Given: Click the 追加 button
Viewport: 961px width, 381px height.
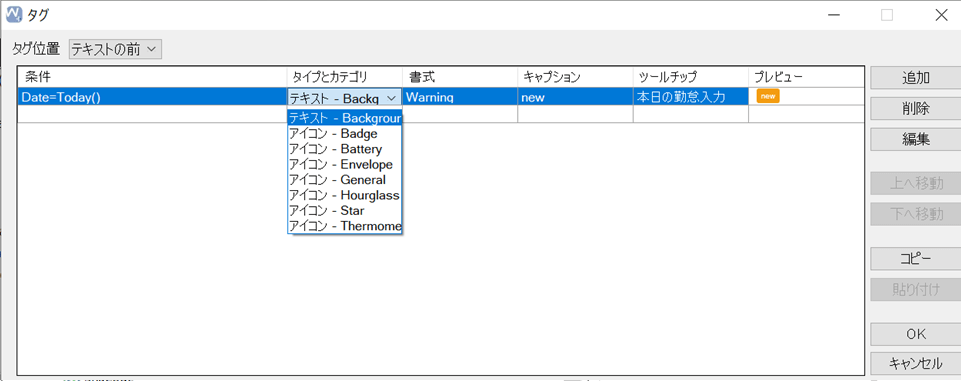Looking at the screenshot, I should pos(916,78).
